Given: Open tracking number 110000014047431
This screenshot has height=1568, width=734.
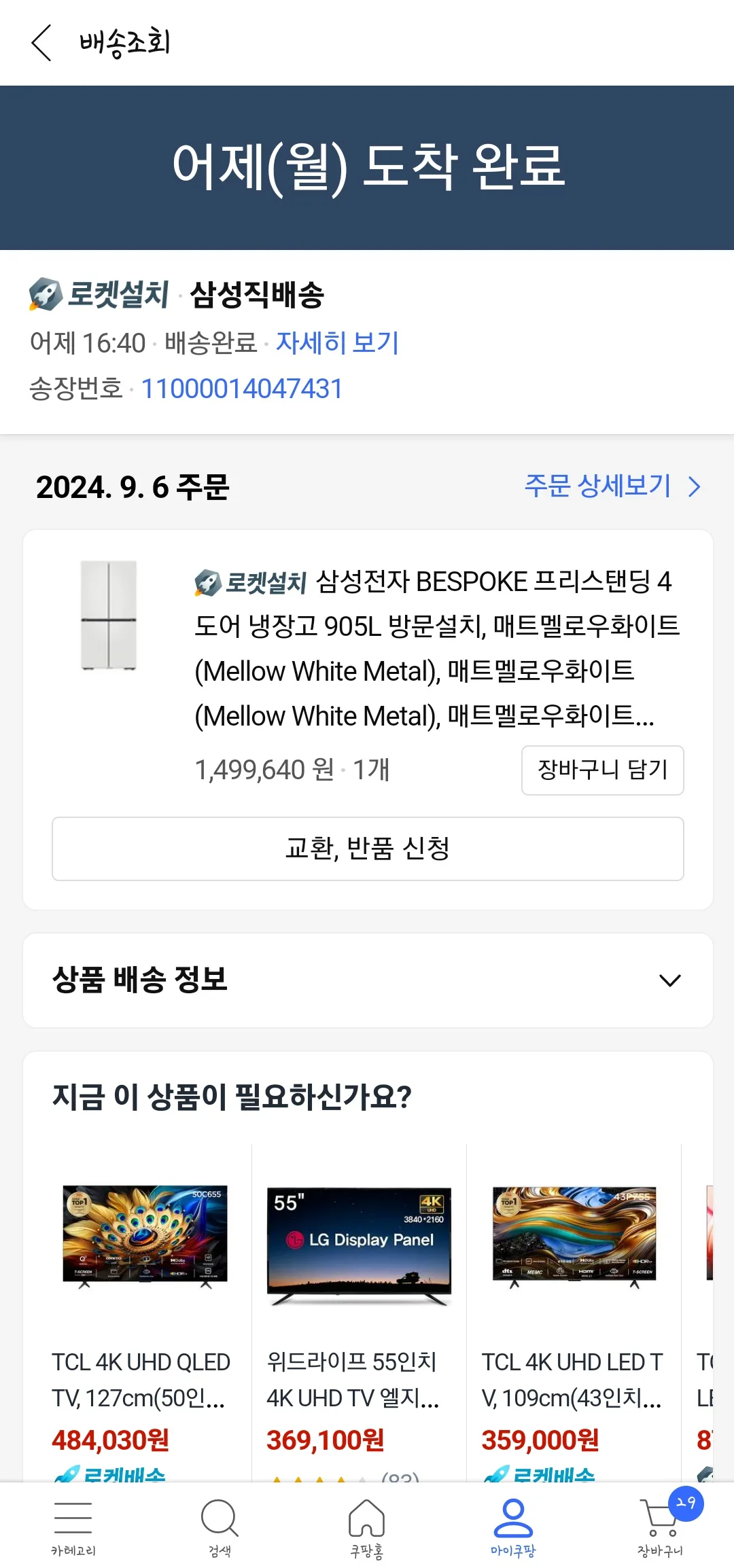Looking at the screenshot, I should pyautogui.click(x=241, y=389).
